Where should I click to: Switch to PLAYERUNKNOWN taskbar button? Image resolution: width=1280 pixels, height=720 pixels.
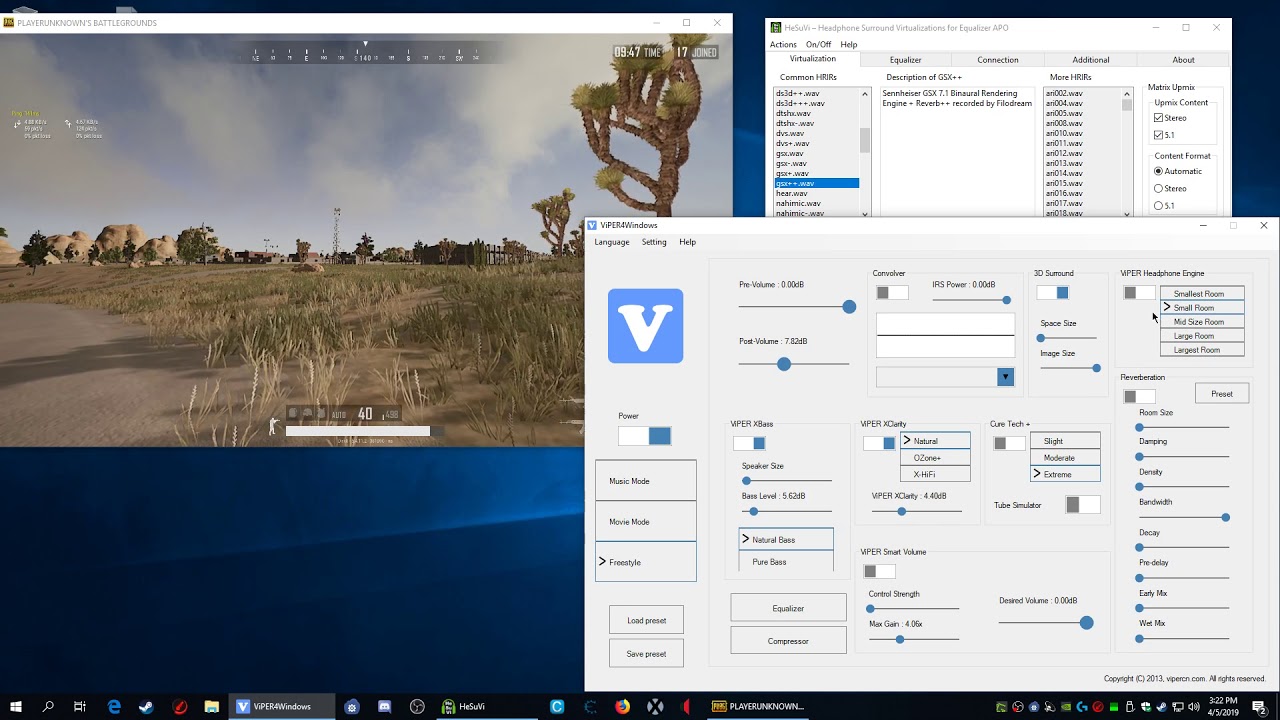click(x=757, y=706)
